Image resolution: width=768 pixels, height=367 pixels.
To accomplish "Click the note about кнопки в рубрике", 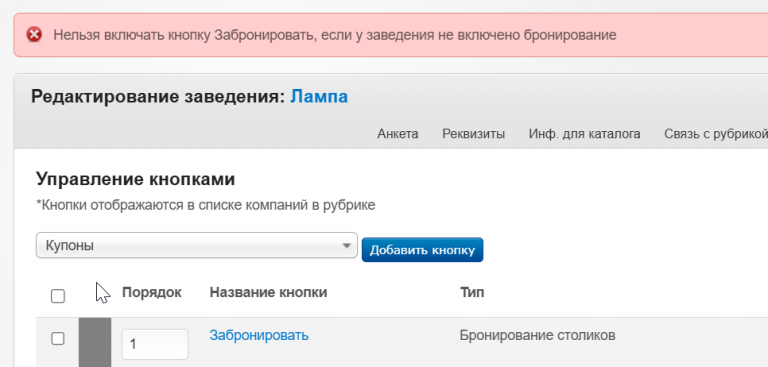I will pos(206,205).
